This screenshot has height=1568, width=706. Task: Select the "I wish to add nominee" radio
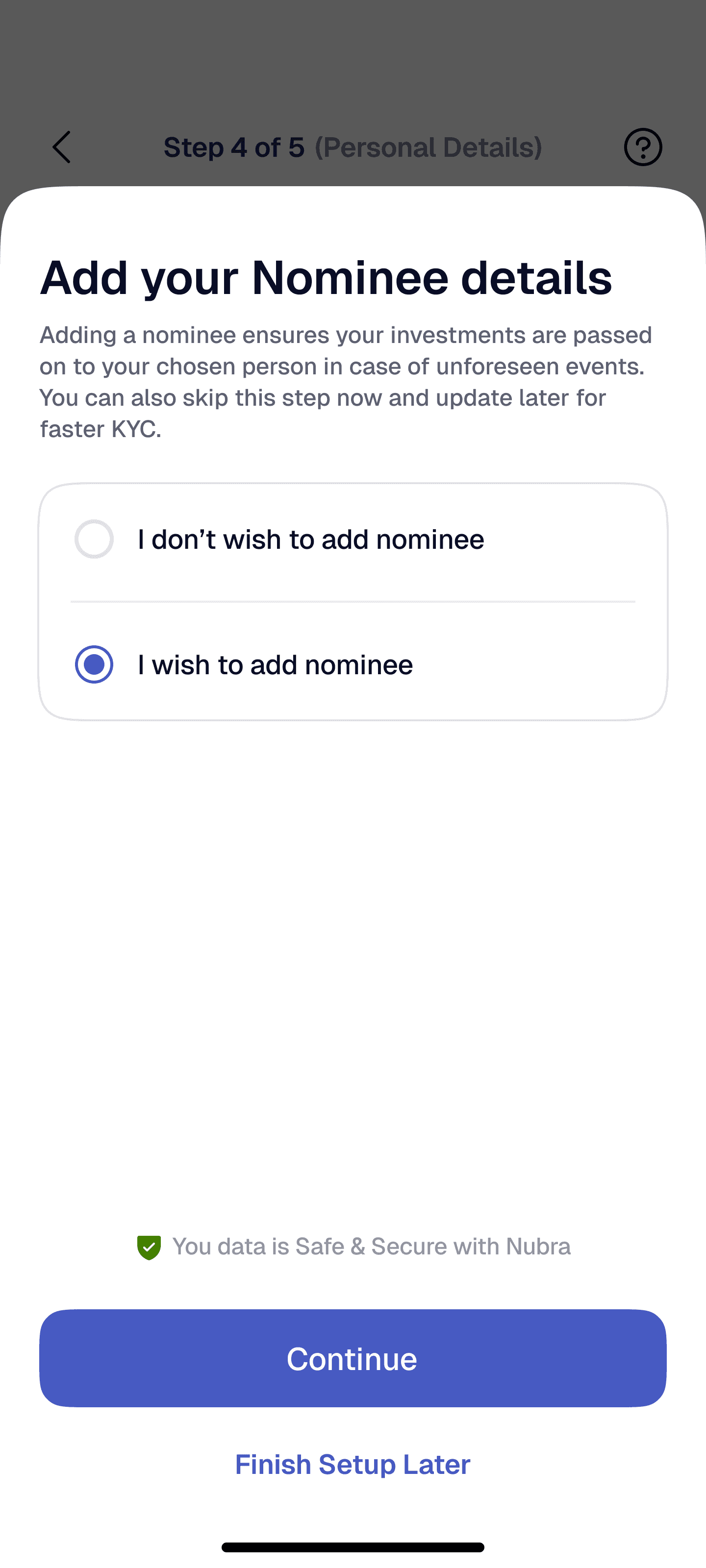coord(94,664)
